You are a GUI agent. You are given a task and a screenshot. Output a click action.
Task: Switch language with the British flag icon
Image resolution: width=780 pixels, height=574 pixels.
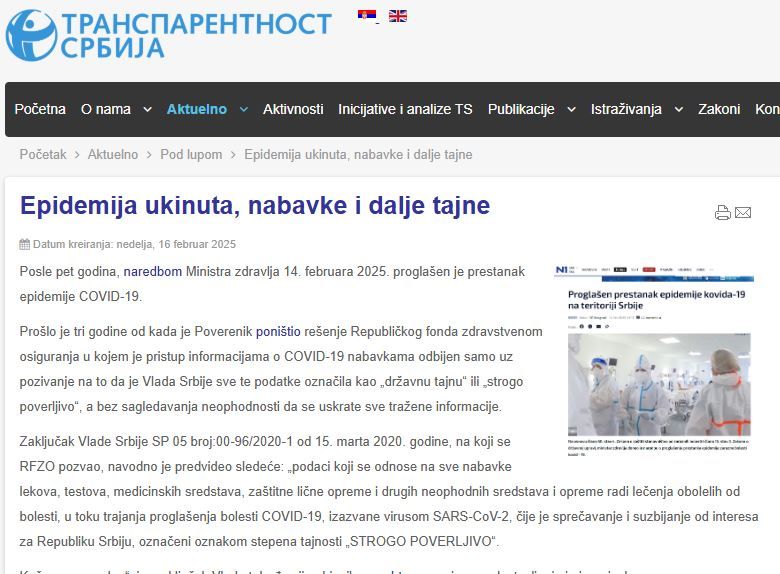click(397, 16)
